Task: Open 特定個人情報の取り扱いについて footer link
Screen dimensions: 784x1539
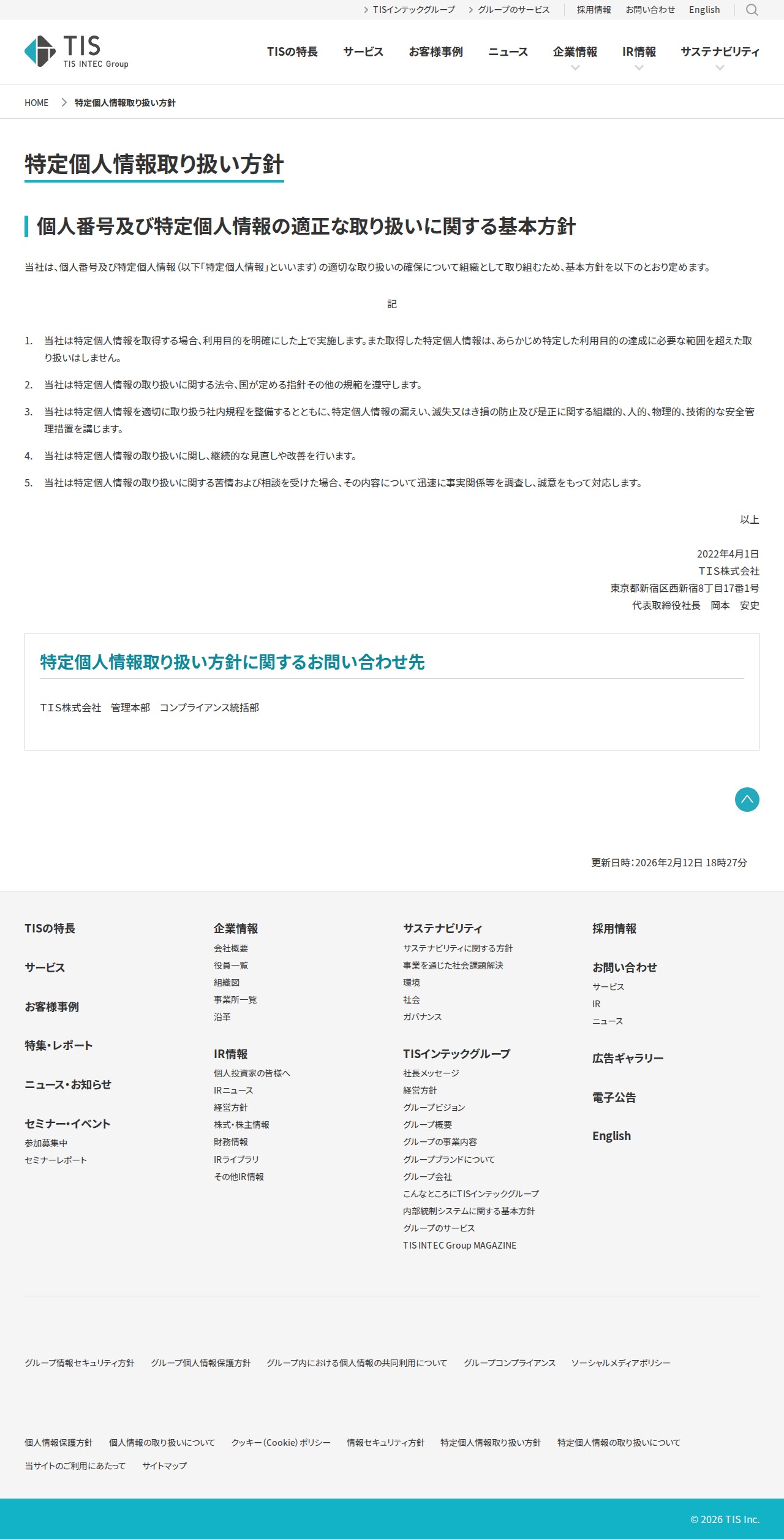Action: pyautogui.click(x=619, y=1443)
